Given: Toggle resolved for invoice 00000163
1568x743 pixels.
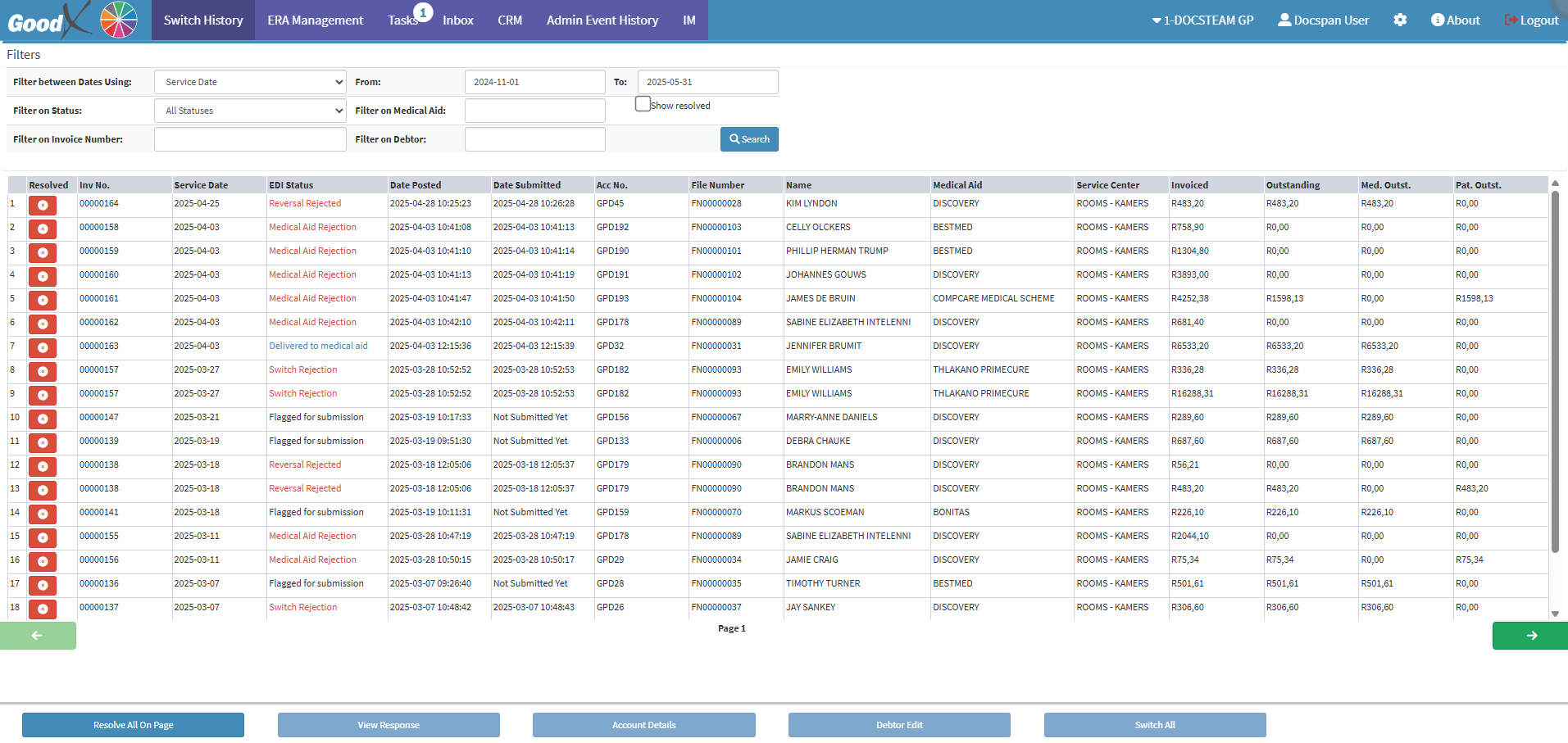Looking at the screenshot, I should click(43, 347).
